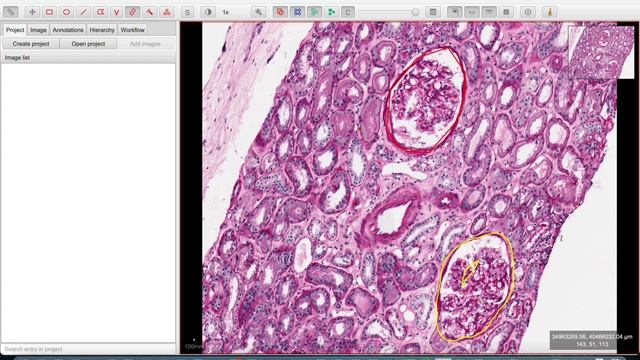The height and width of the screenshot is (360, 640).
Task: Toggle pixel classification overlay (C)
Action: click(x=348, y=12)
